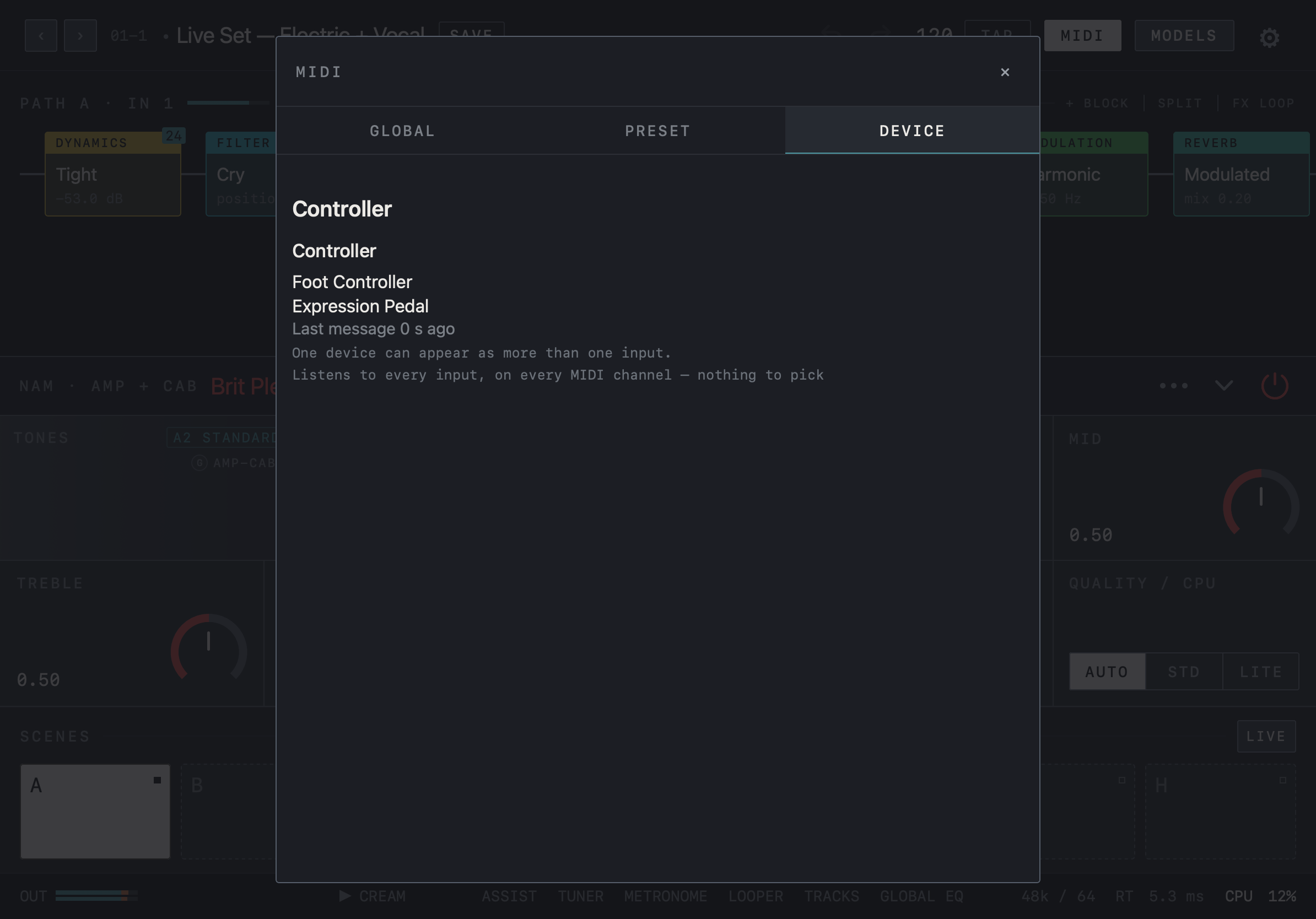Screen dimensions: 1316x919
Task: Select STD quality mode
Action: click(x=1184, y=672)
